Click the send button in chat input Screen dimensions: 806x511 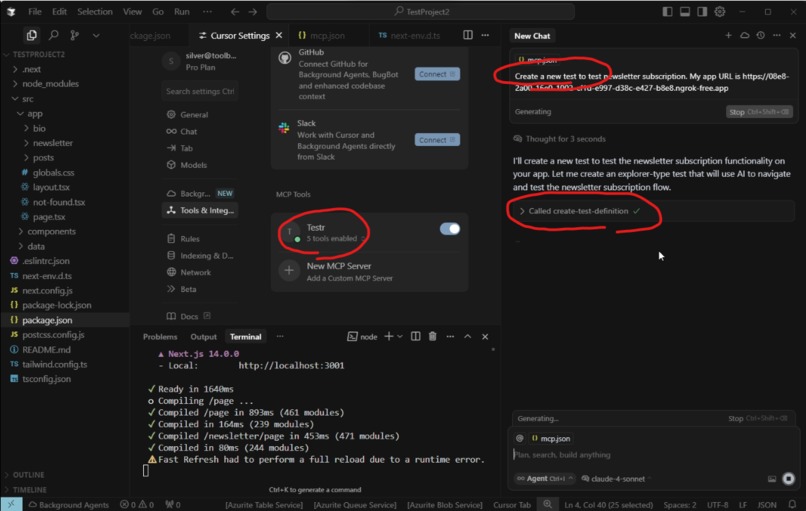pos(789,479)
